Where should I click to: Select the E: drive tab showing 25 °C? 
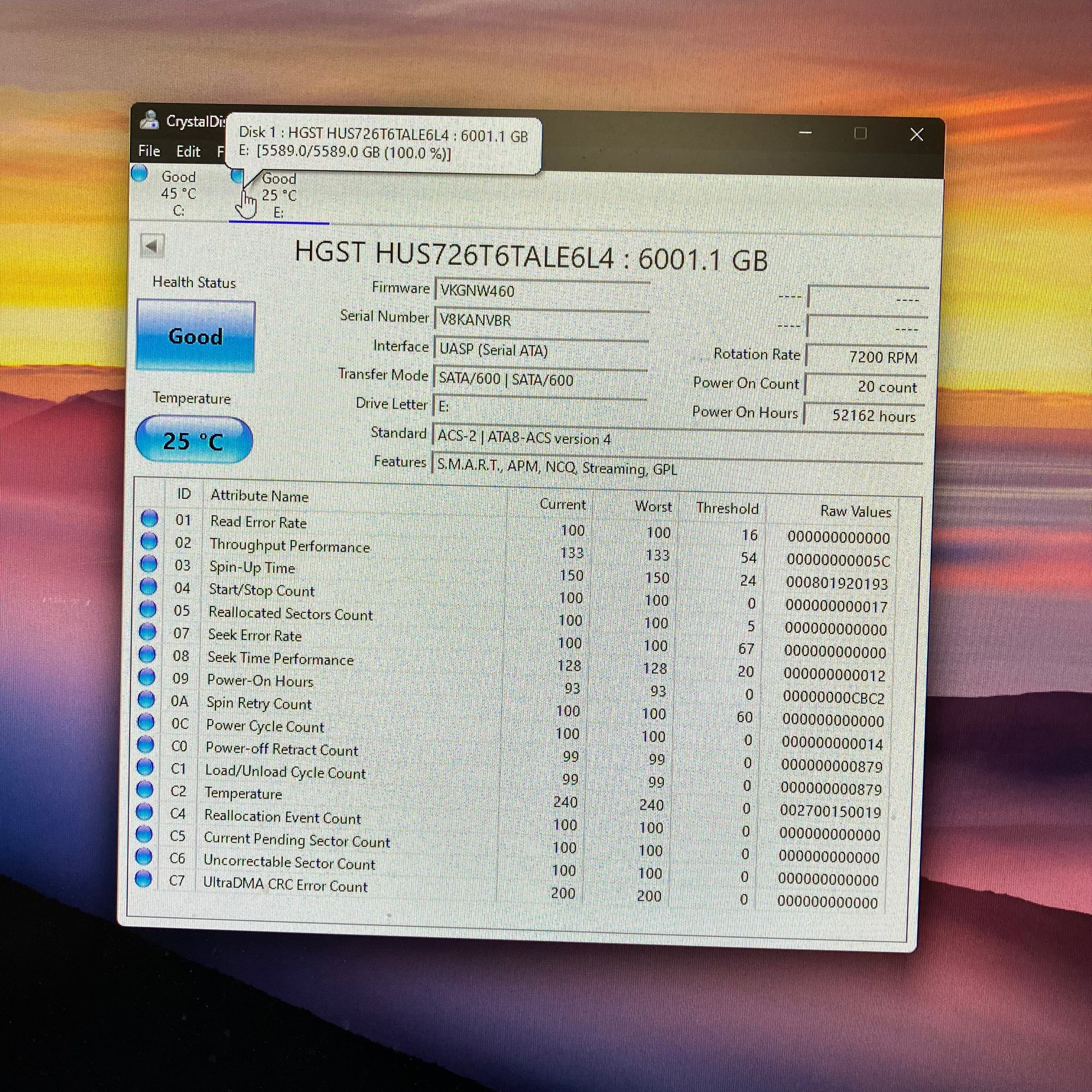coord(279,196)
